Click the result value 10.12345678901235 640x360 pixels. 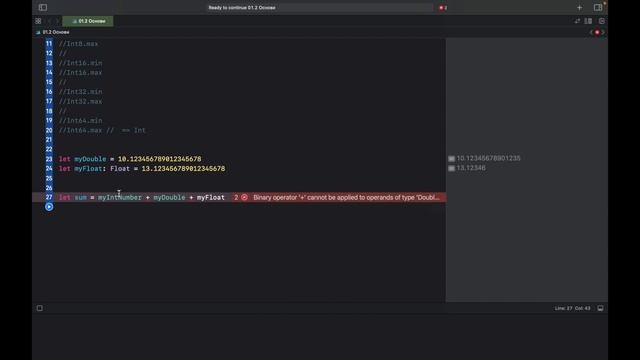coord(489,158)
